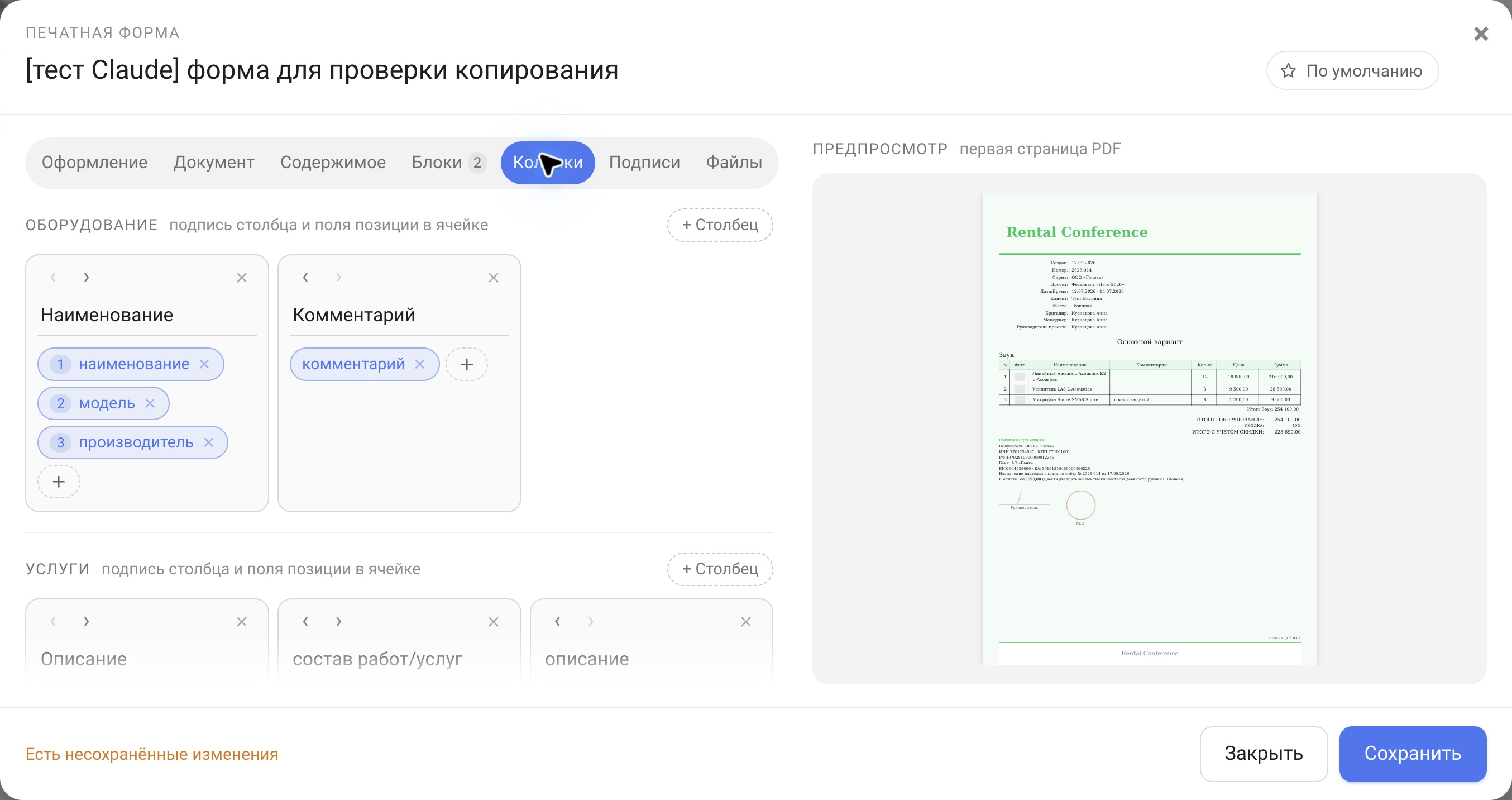Remove the производитель field chip
Image resolution: width=1512 pixels, height=800 pixels.
coord(208,442)
